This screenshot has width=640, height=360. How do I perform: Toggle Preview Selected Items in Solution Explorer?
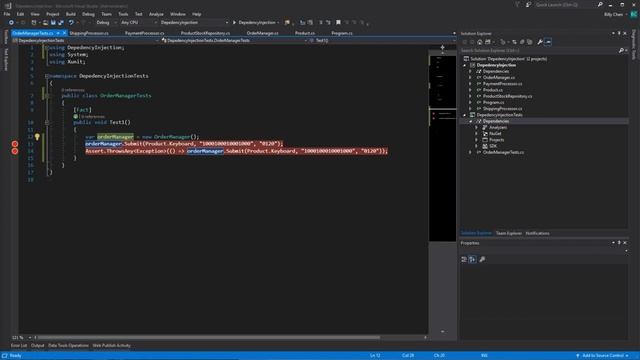pos(548,42)
